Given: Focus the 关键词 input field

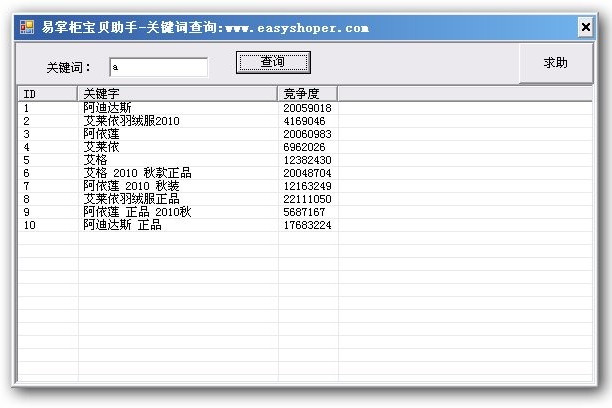Looking at the screenshot, I should (x=158, y=67).
